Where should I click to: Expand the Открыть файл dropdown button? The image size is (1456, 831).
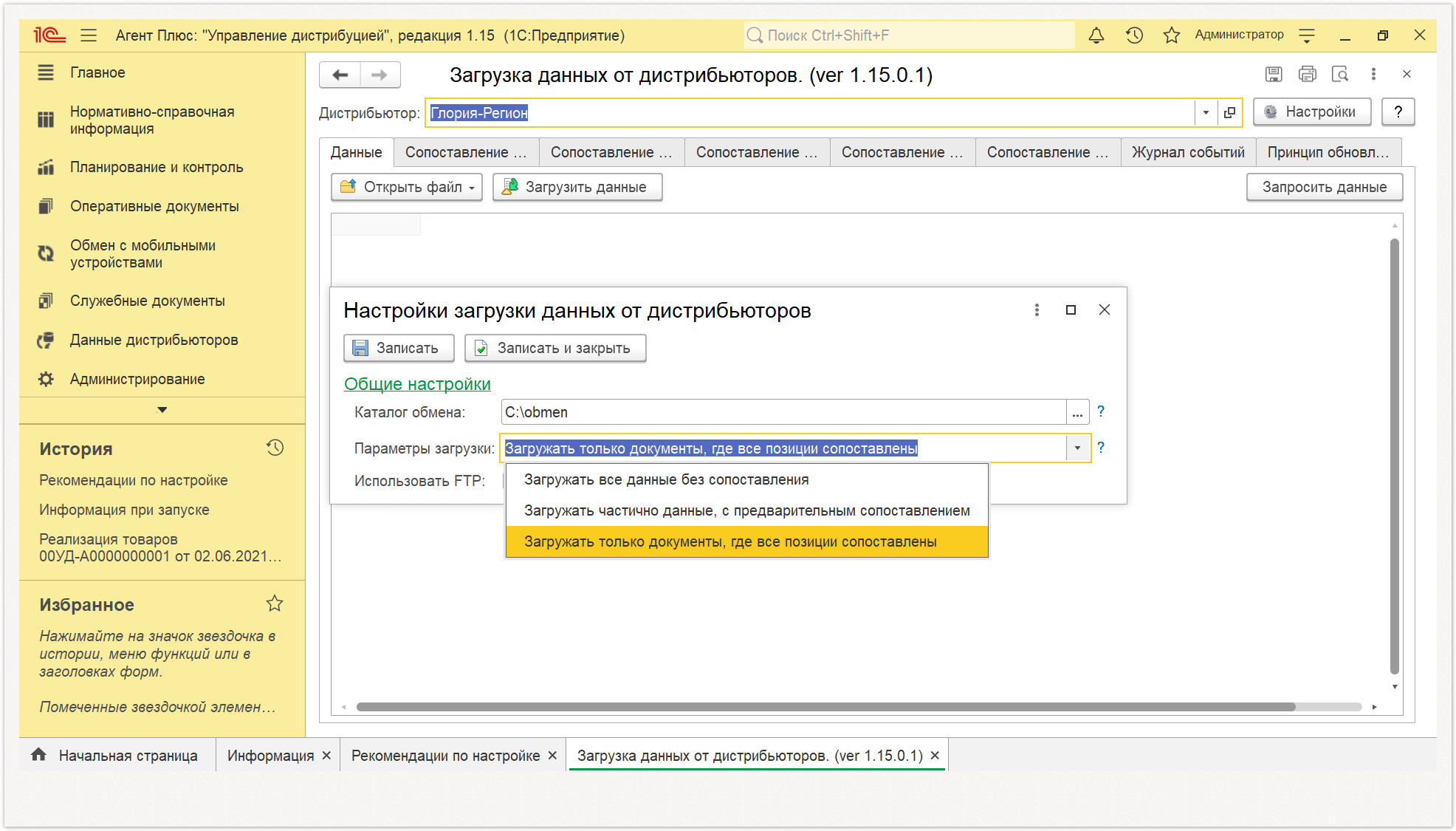[472, 188]
